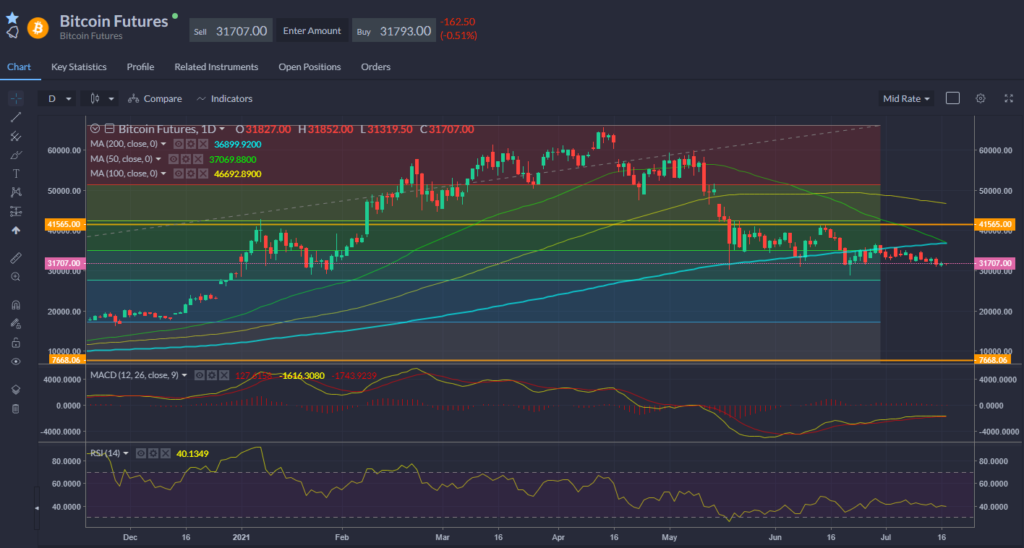Open the prediction and measurement tool
This screenshot has width=1024, height=548.
[x=16, y=212]
